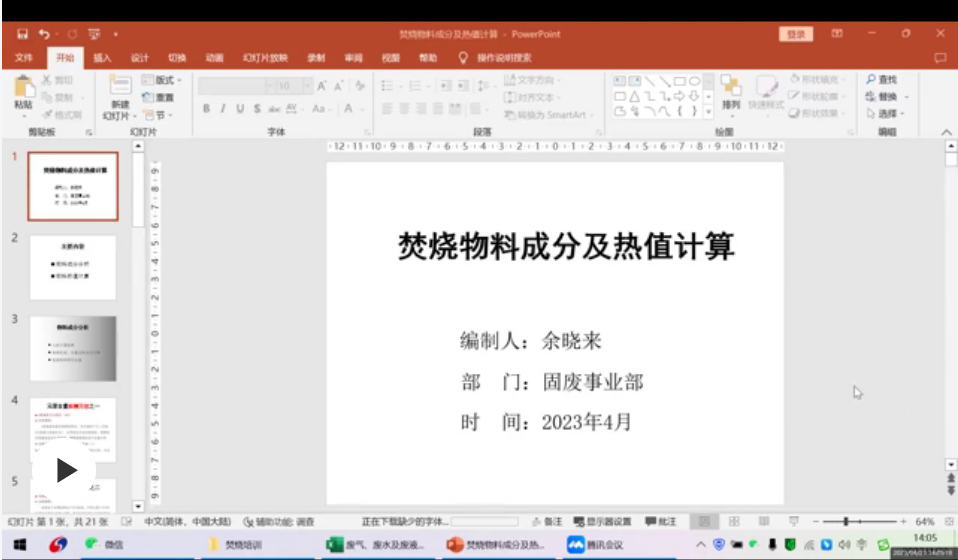958x560 pixels.
Task: Open the Select (选择) dropdown
Action: [x=886, y=114]
